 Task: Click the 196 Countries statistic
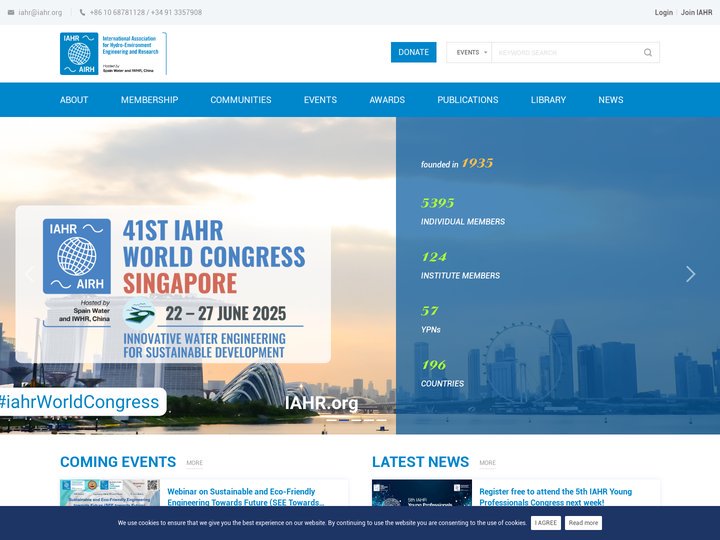pos(442,374)
